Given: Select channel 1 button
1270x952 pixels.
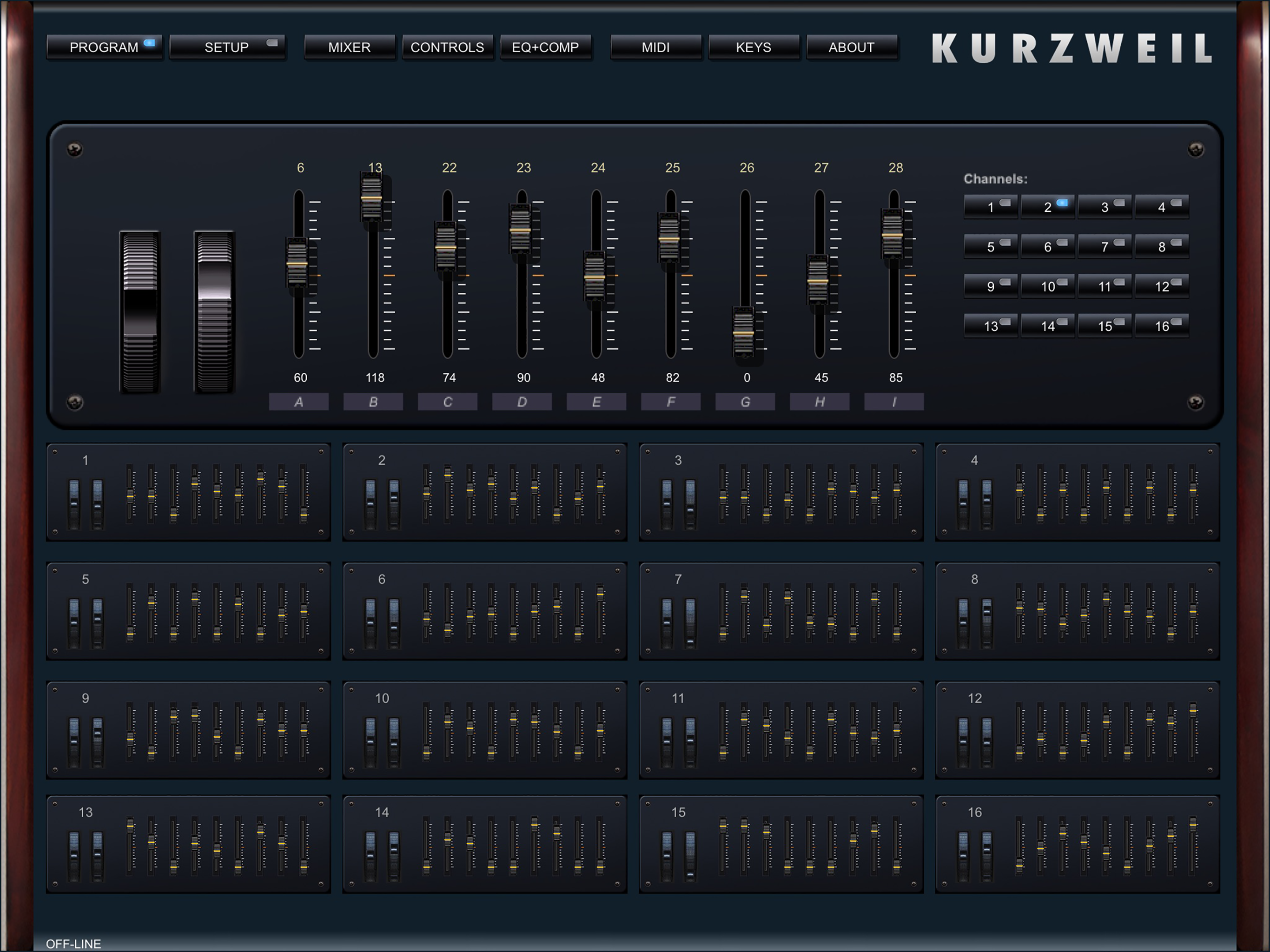Looking at the screenshot, I should point(991,207).
